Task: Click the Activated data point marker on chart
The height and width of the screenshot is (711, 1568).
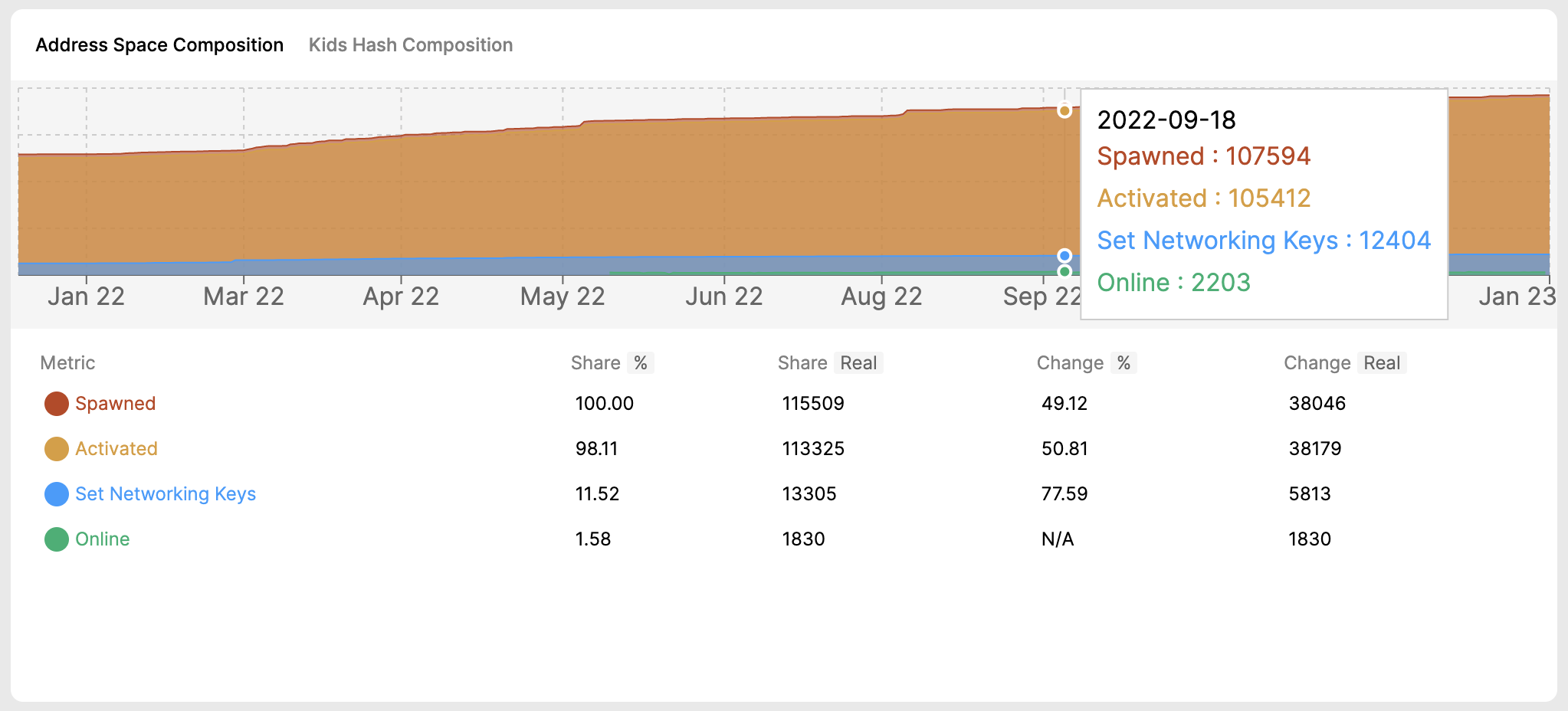Action: 1064,110
